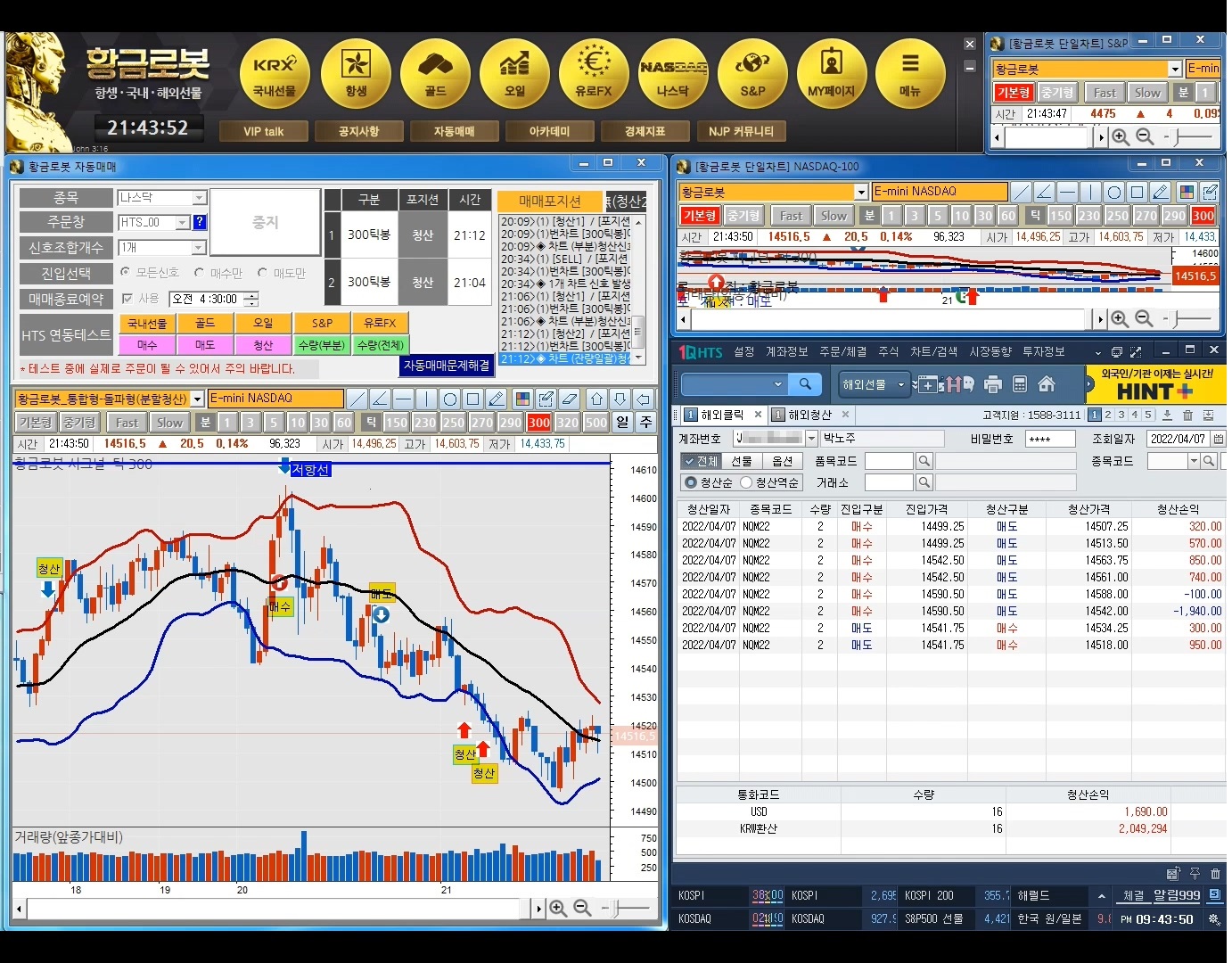Open the 차트/검색 menu
This screenshot has height=963, width=1232.
933,351
